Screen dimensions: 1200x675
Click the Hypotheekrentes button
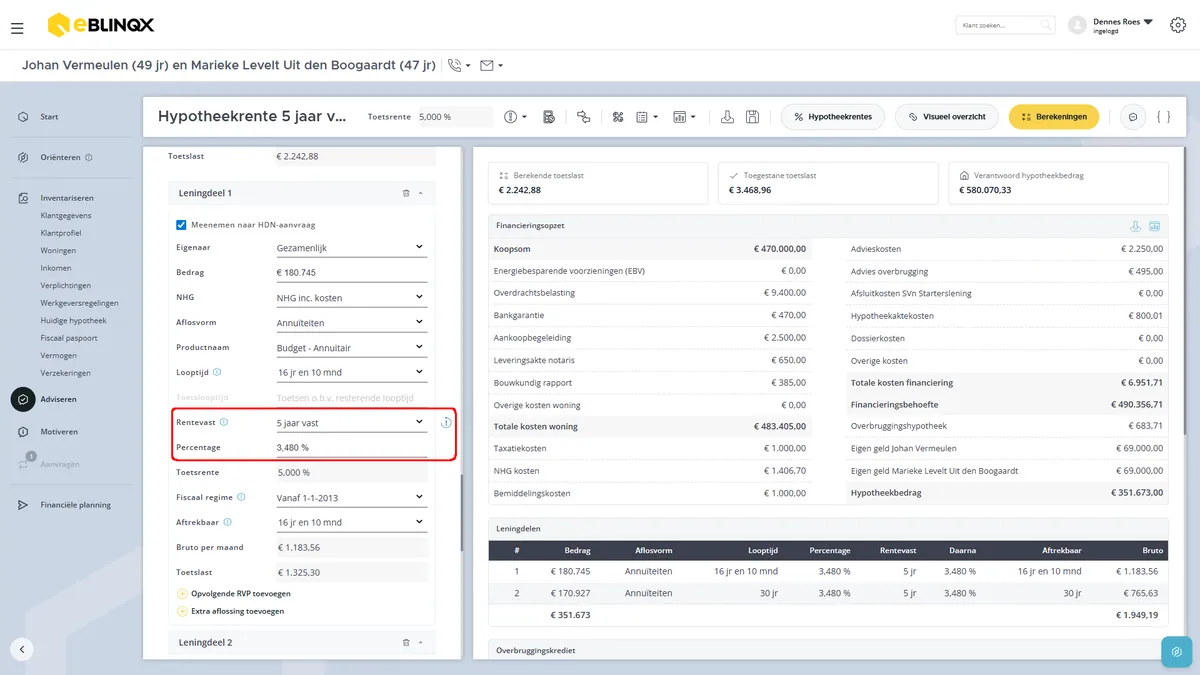click(x=833, y=117)
